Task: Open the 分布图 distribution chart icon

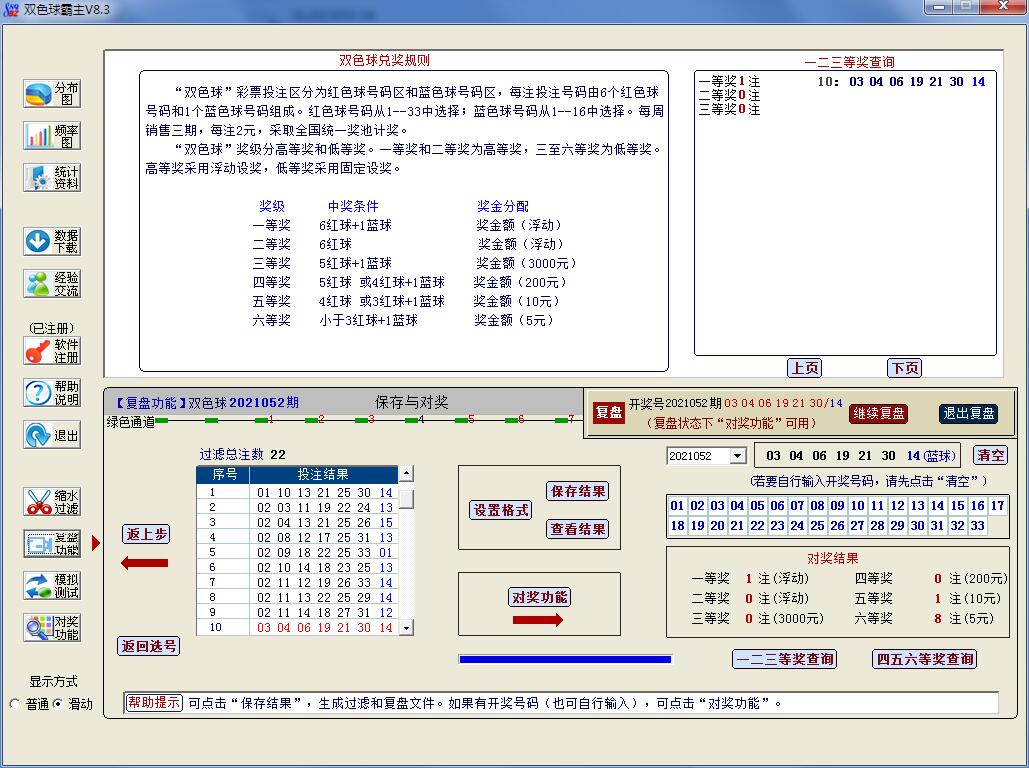Action: (52, 94)
